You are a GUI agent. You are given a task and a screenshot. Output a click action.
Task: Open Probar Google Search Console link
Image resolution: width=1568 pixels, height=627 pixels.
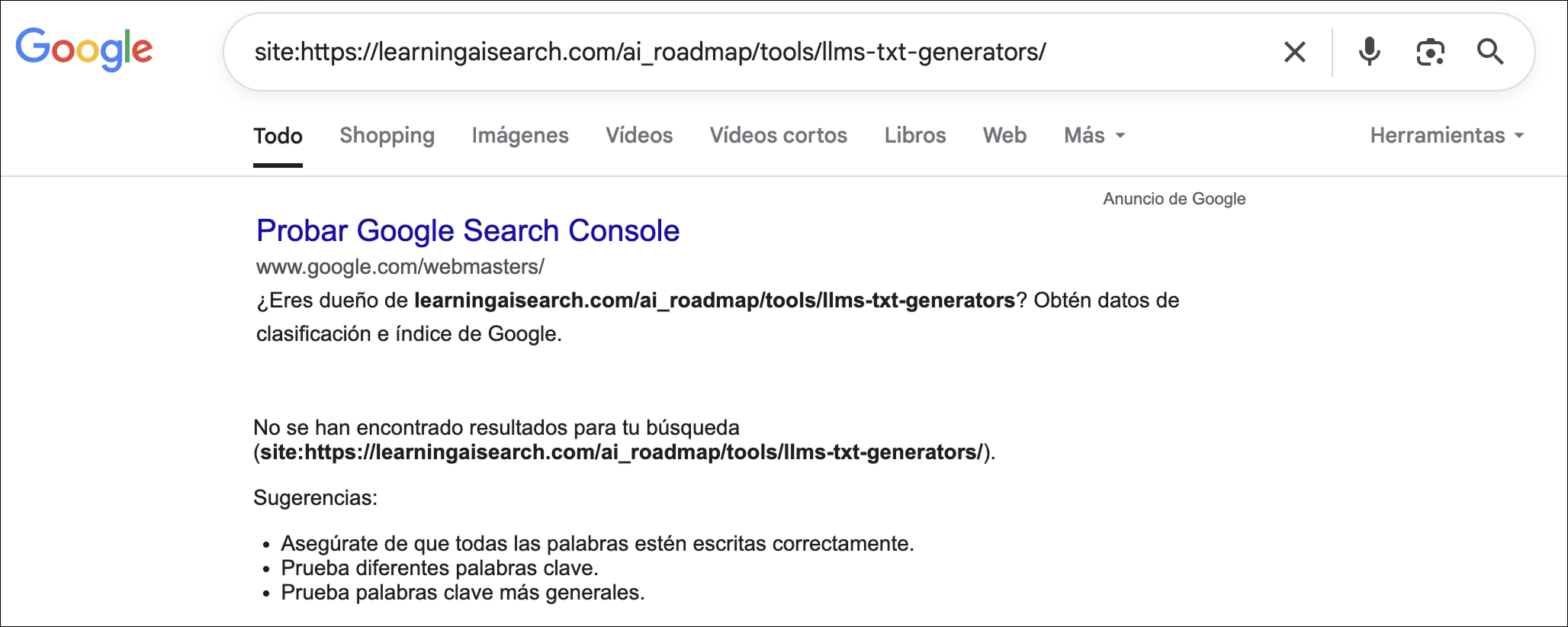468,230
